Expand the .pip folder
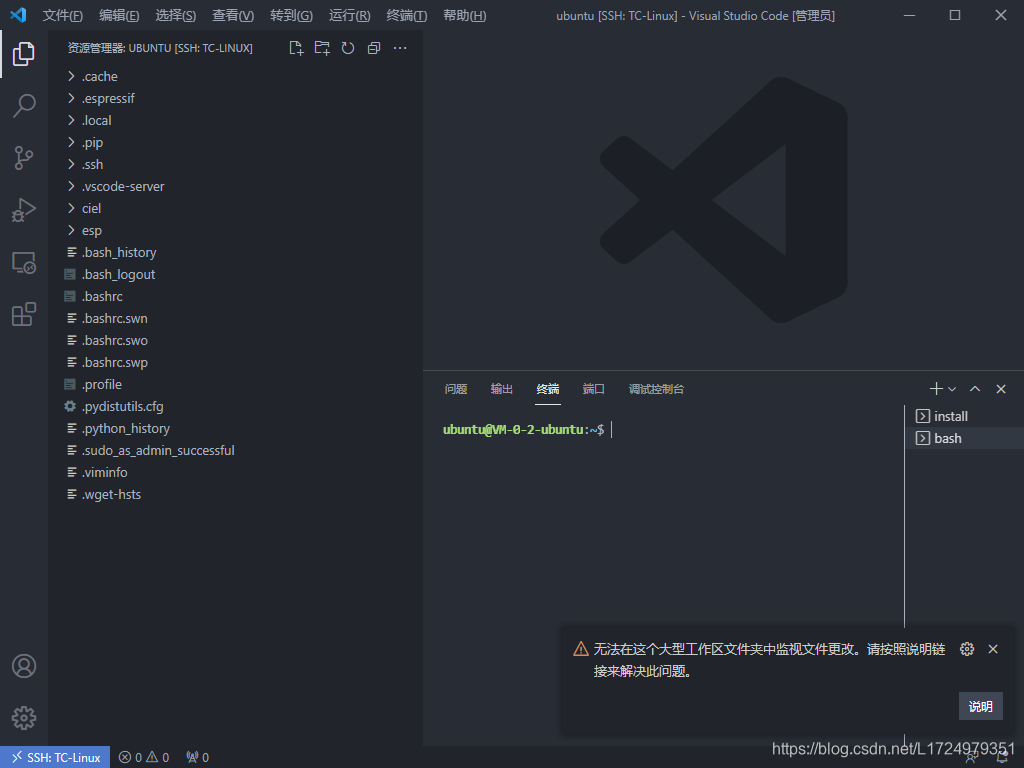The height and width of the screenshot is (768, 1024). [236, 142]
